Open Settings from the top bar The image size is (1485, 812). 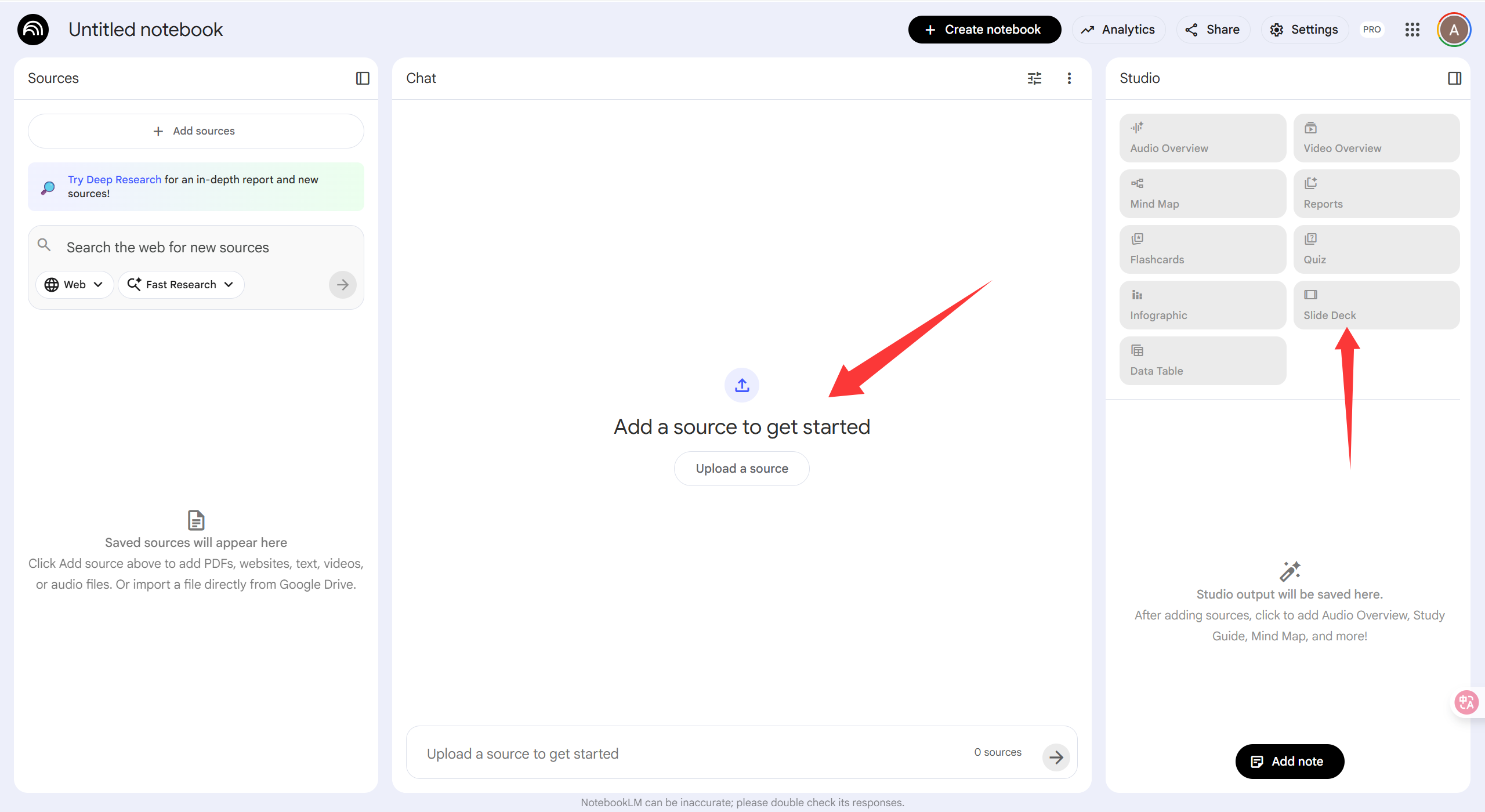tap(1304, 30)
